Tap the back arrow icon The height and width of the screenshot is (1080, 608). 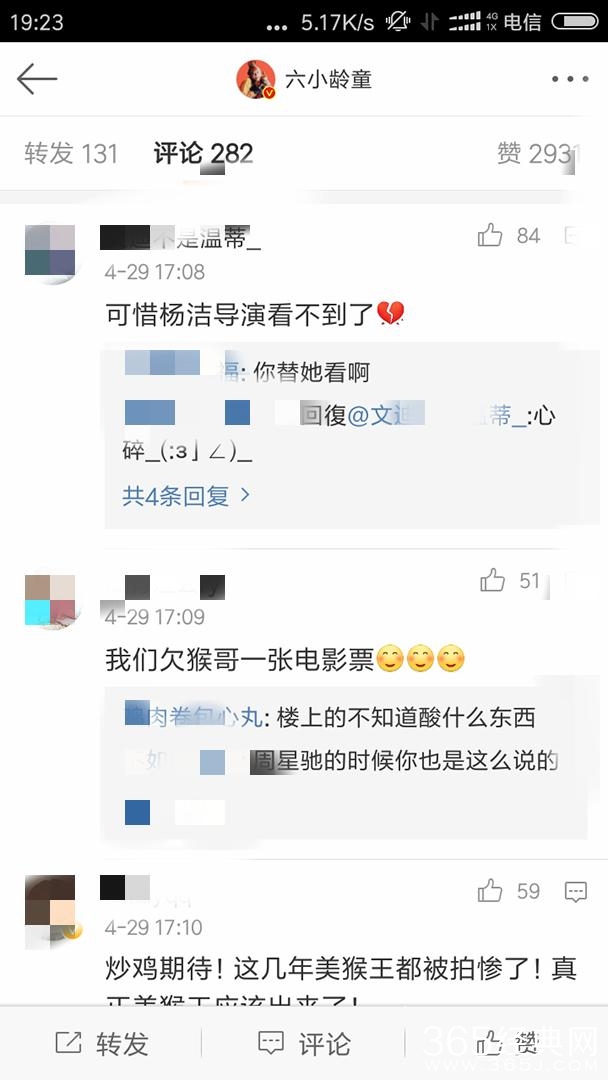(36, 79)
